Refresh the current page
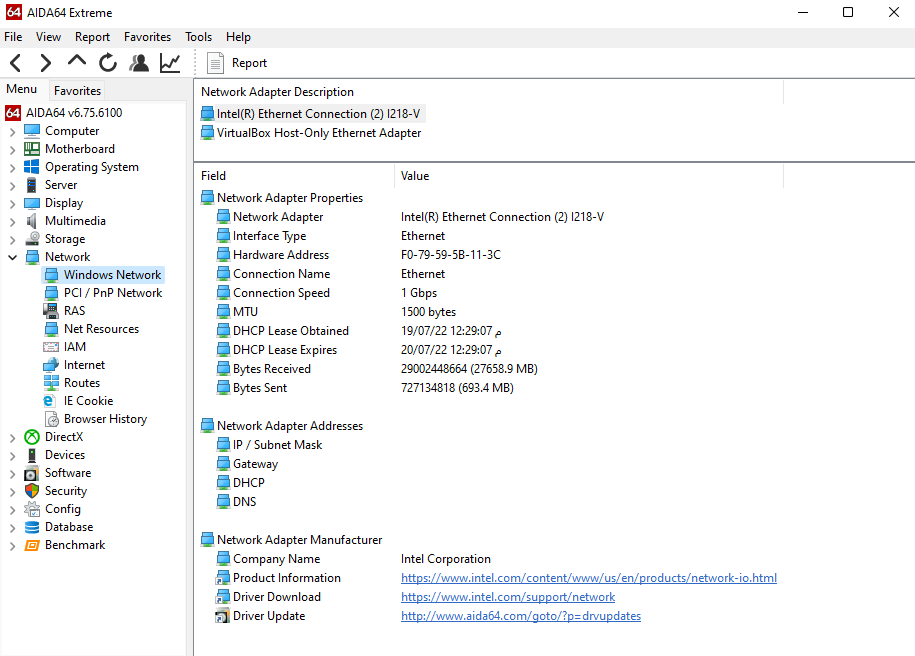915x656 pixels. point(107,62)
